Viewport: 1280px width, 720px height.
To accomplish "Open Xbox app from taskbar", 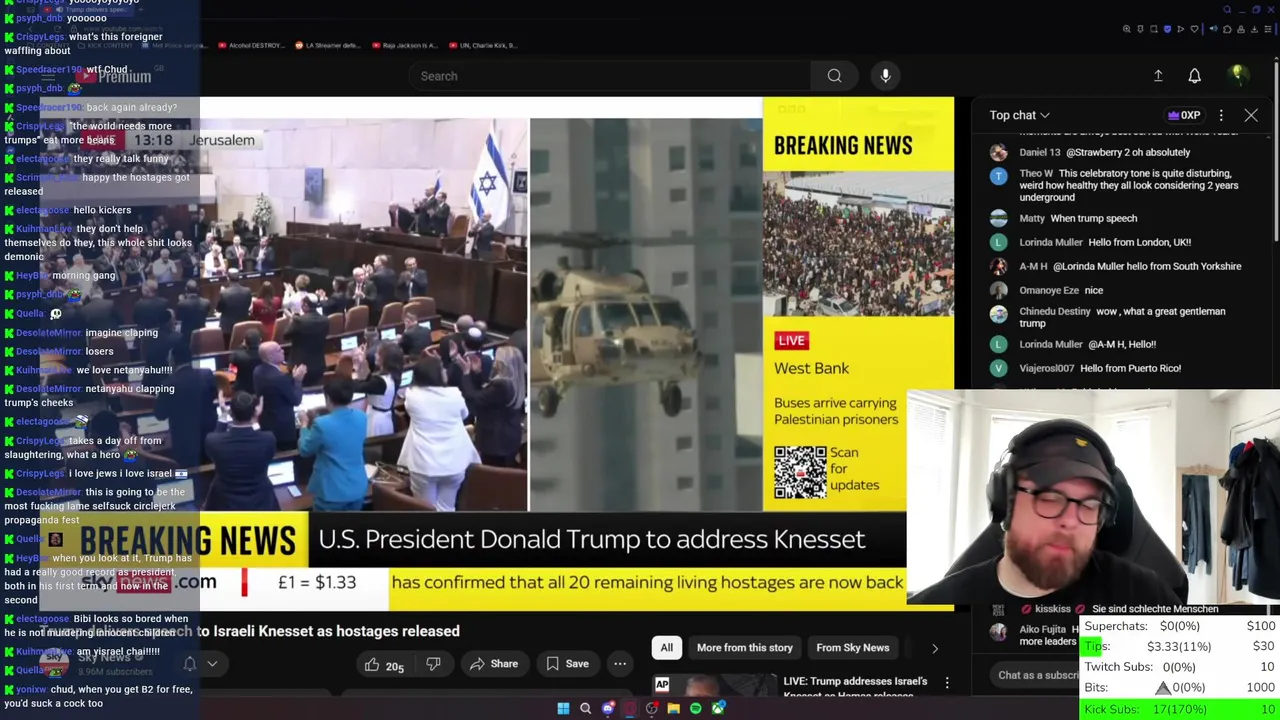I will [x=718, y=709].
